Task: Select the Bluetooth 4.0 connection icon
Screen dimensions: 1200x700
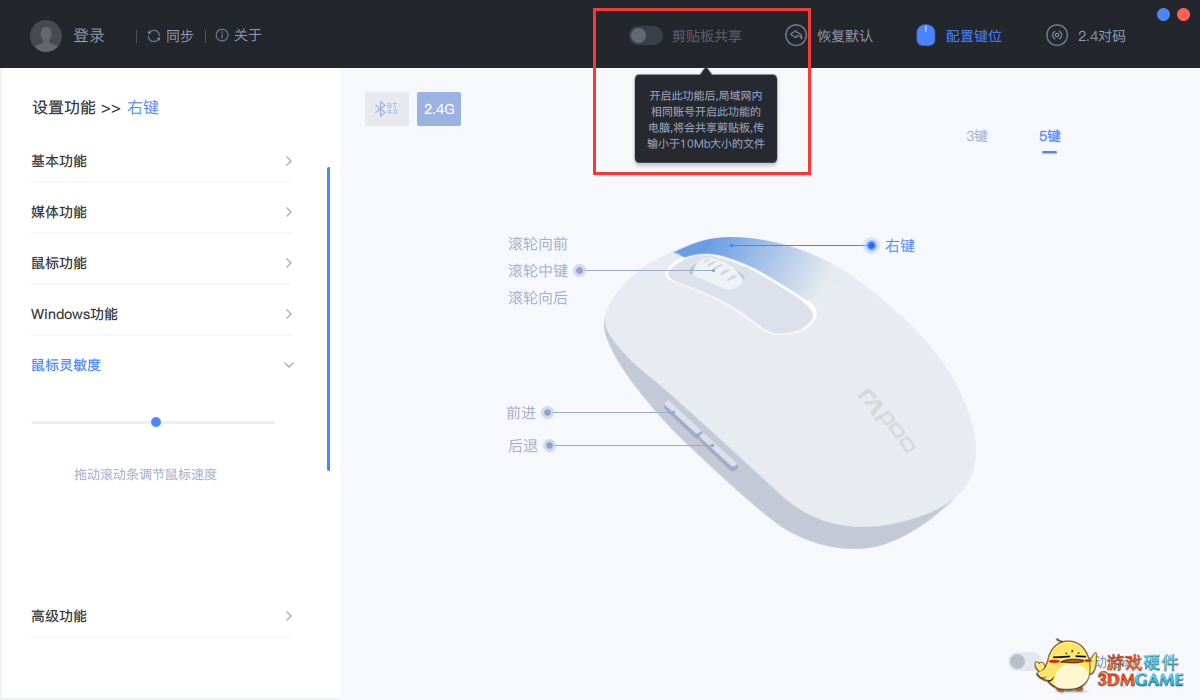Action: click(387, 109)
